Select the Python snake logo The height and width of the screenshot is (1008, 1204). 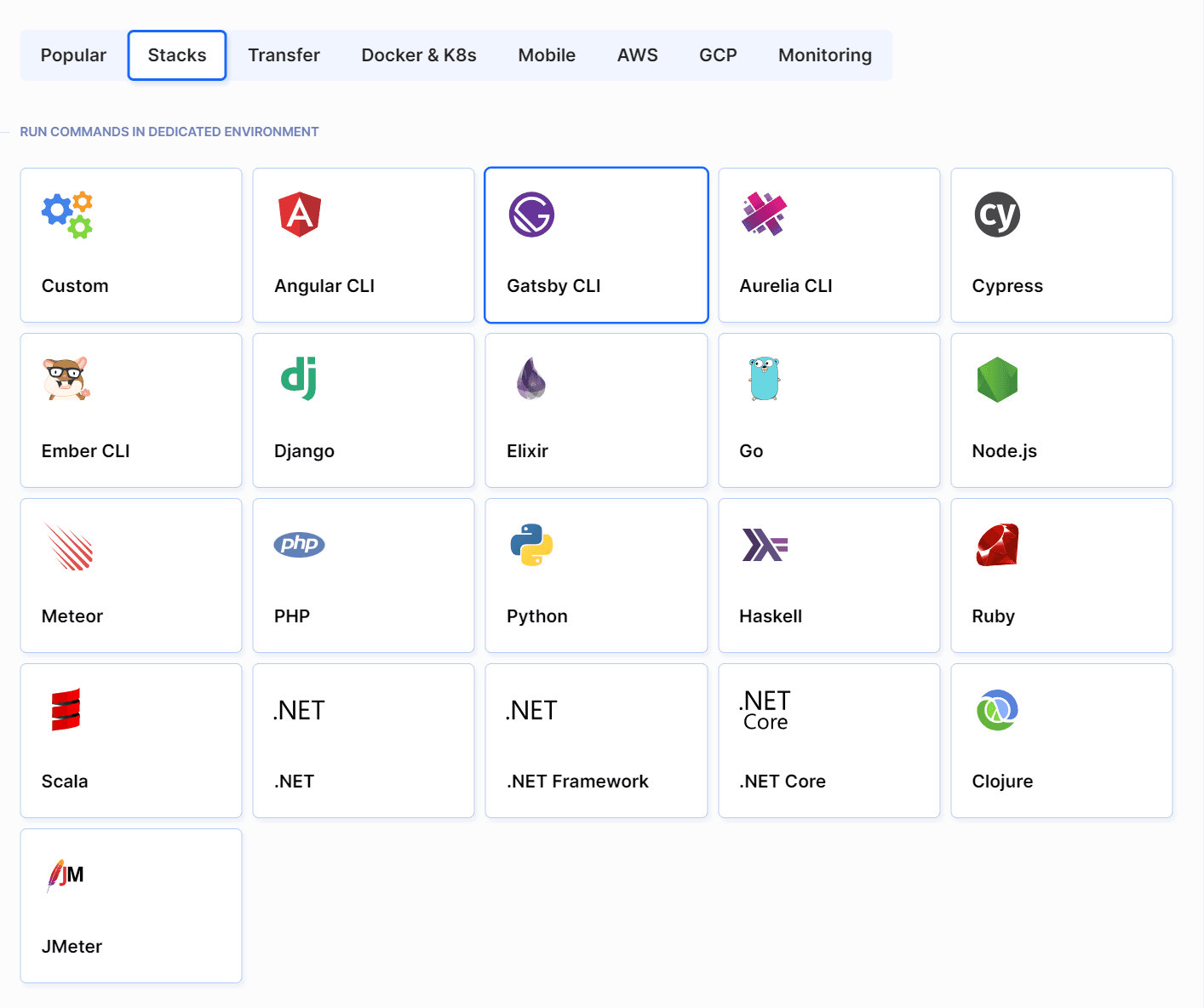(531, 545)
